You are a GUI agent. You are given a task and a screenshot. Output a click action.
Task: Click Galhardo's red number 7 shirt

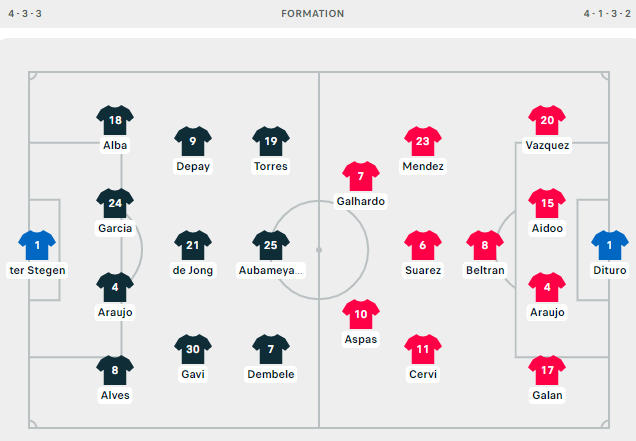point(361,176)
